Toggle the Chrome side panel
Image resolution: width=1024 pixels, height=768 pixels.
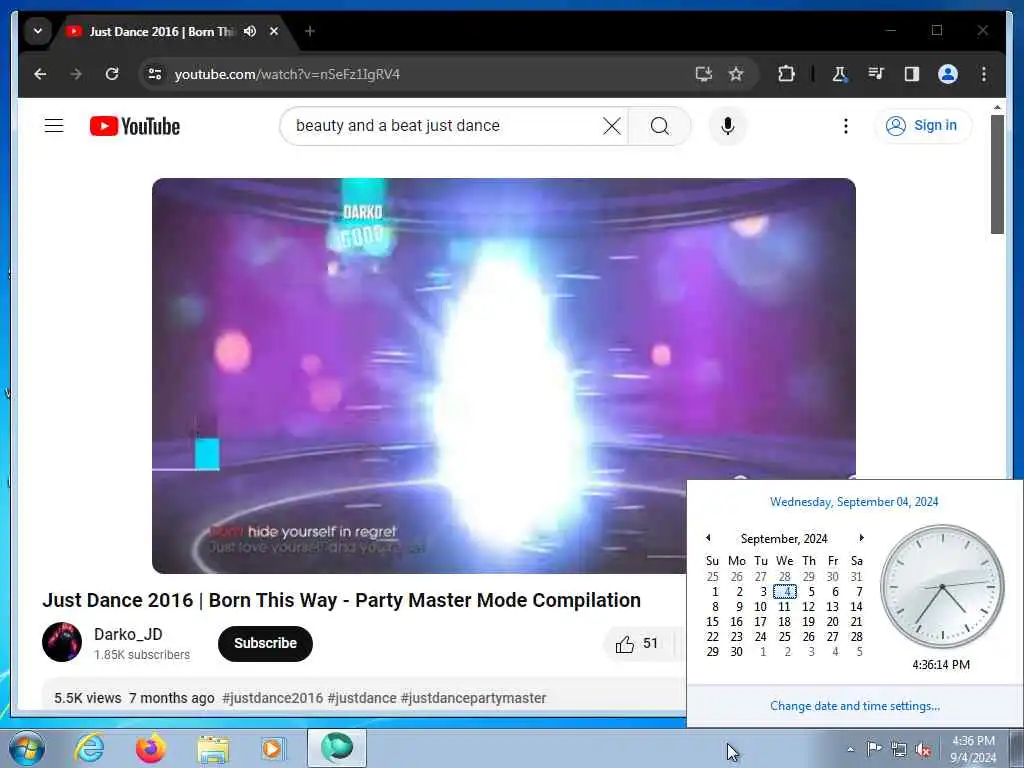(x=912, y=74)
